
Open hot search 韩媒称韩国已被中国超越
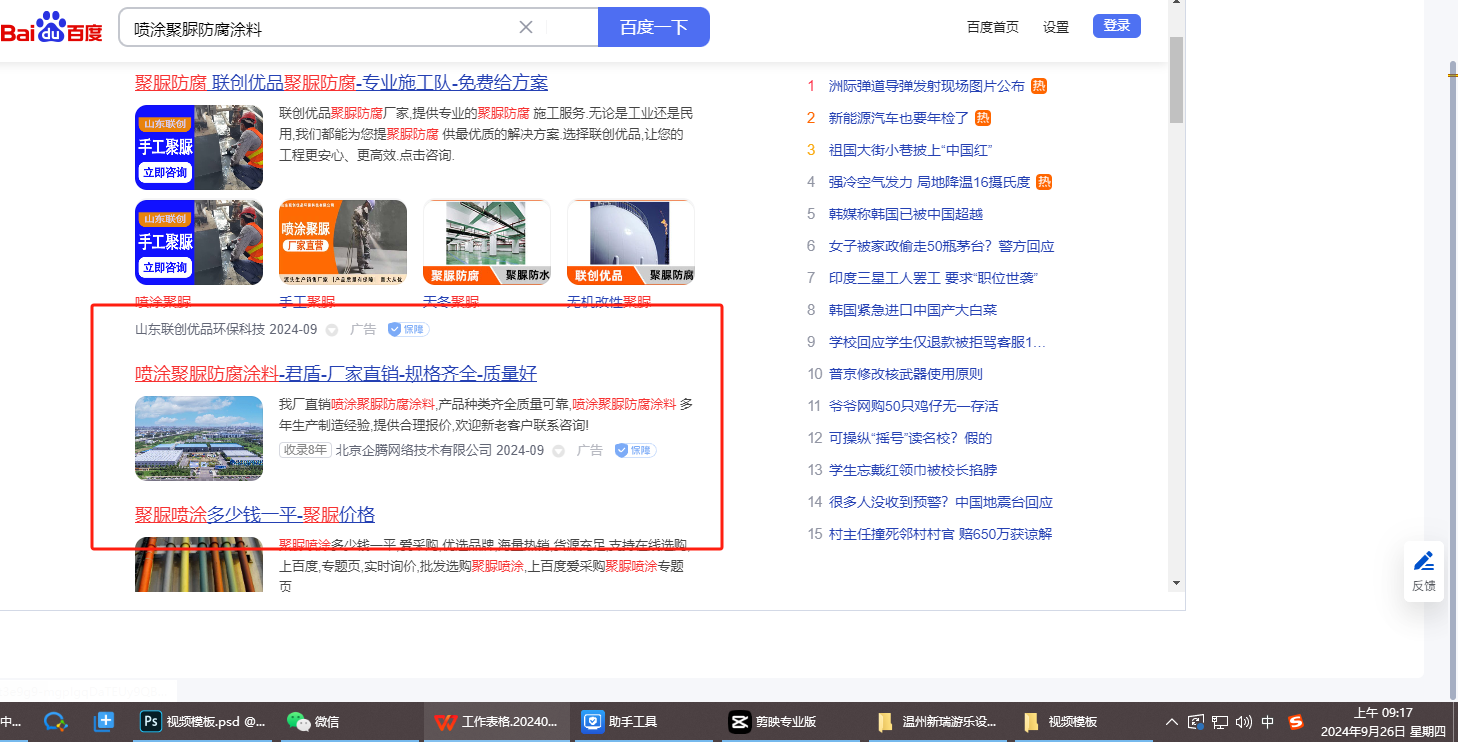(906, 214)
